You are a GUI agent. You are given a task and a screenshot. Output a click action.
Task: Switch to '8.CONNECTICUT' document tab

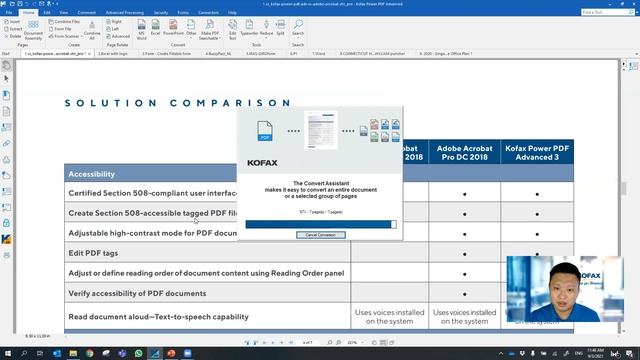(372, 53)
